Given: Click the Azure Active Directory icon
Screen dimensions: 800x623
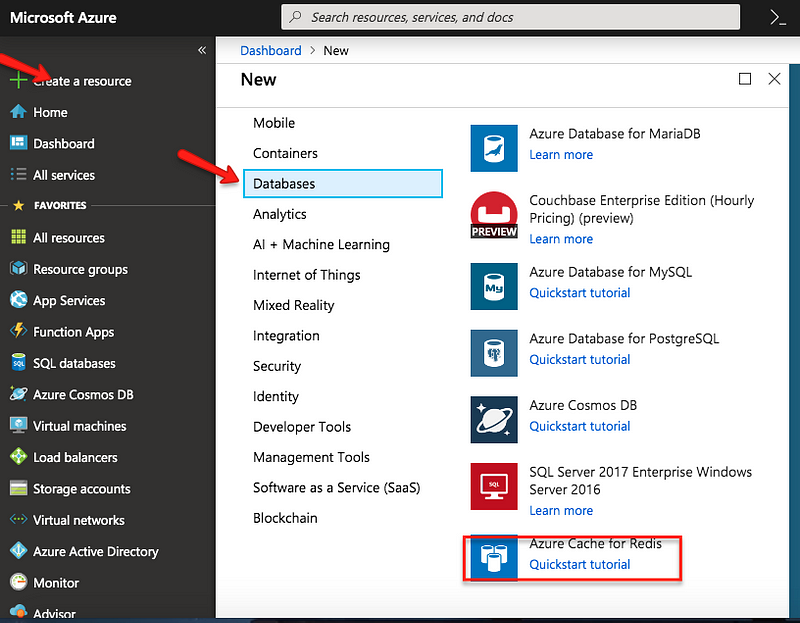Looking at the screenshot, I should (18, 551).
